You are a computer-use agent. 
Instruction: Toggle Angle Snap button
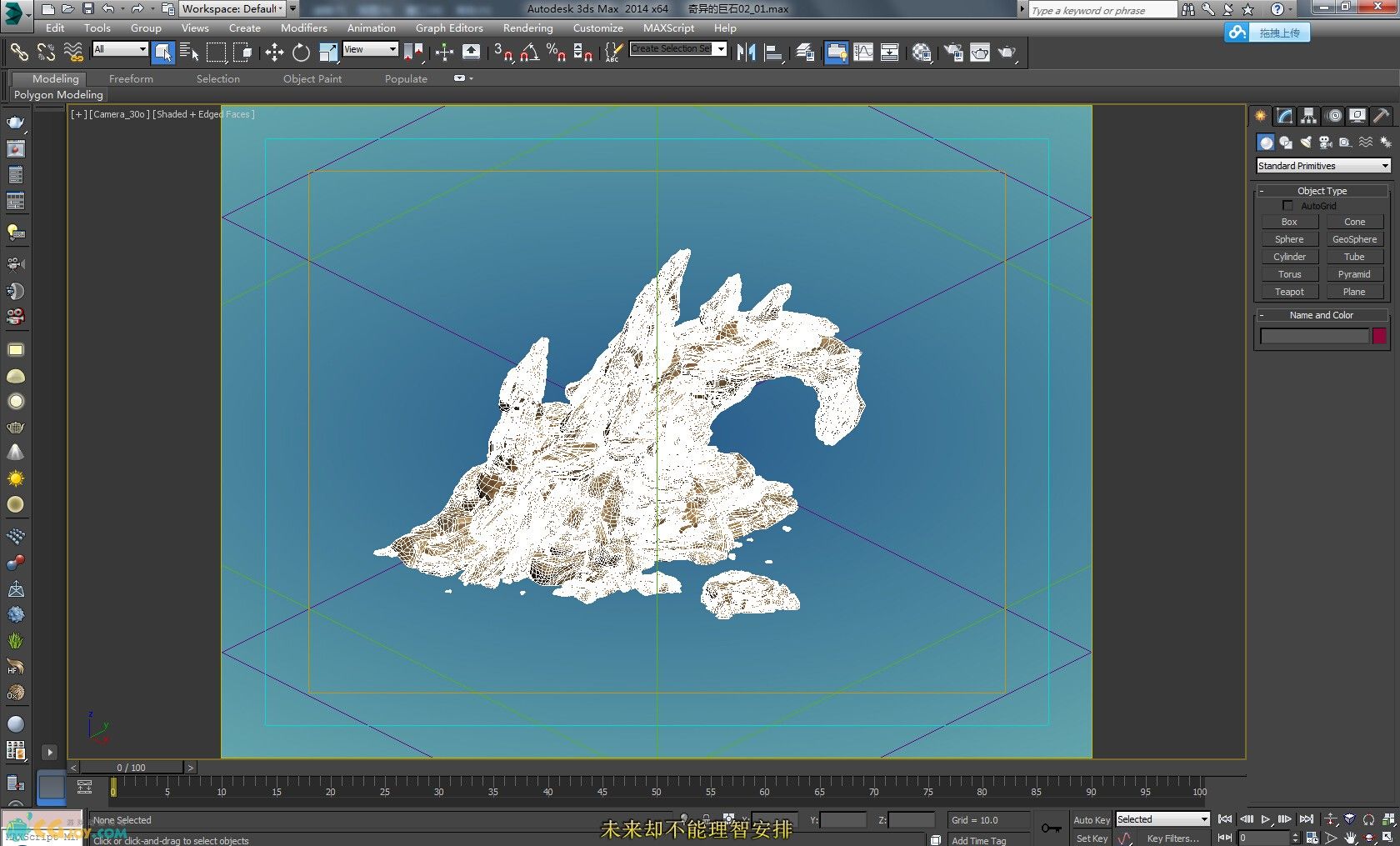pos(529,53)
